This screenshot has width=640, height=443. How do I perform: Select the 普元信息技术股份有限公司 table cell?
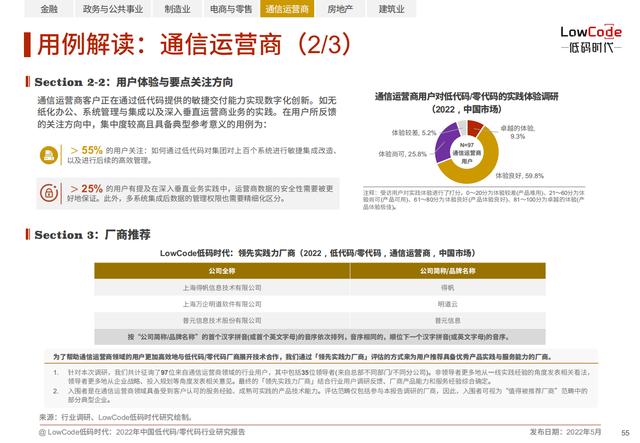point(222,321)
